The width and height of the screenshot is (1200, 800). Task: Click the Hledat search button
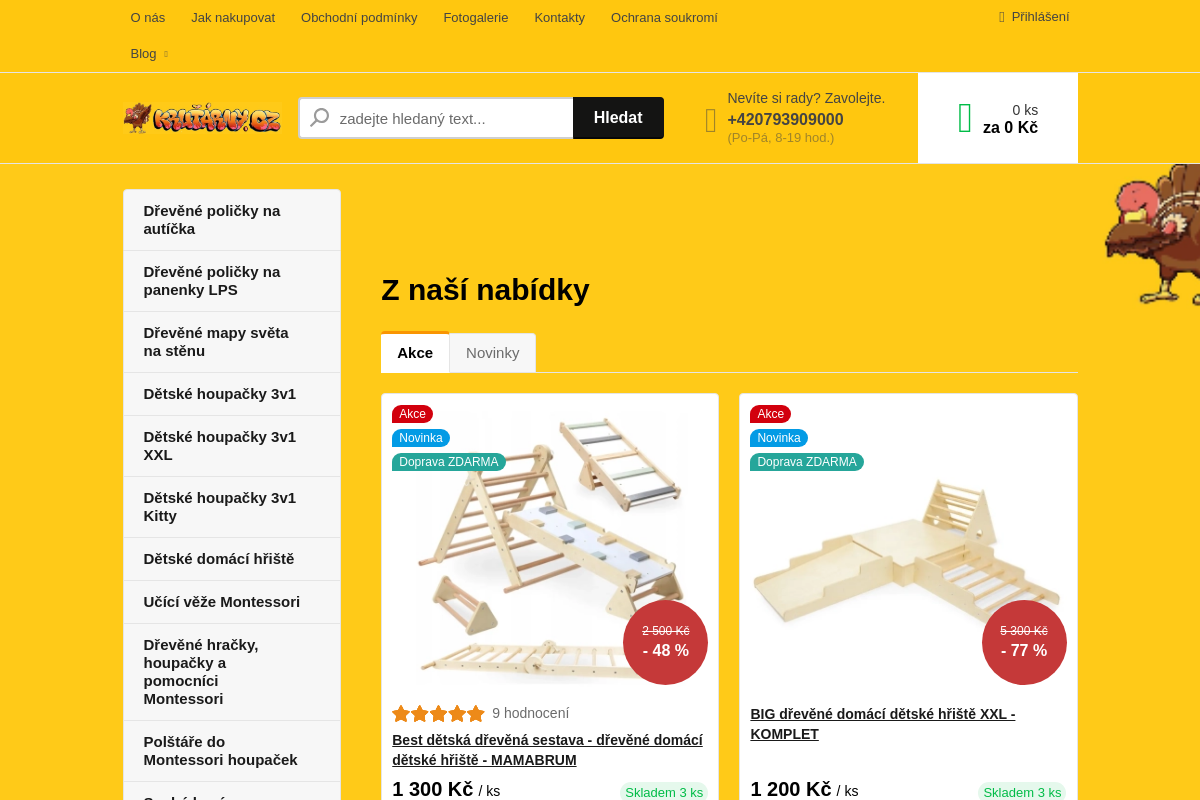(x=618, y=118)
